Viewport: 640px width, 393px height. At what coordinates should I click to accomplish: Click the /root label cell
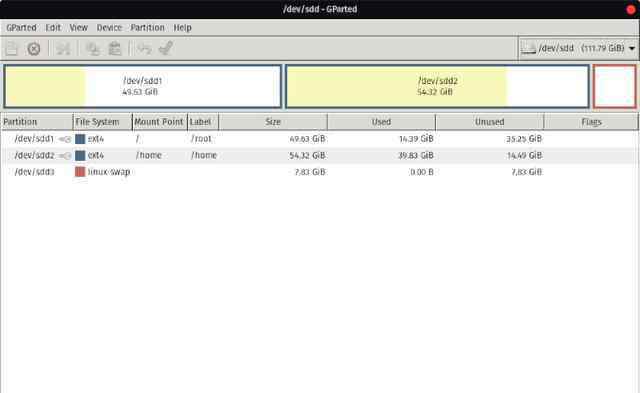[x=201, y=139]
